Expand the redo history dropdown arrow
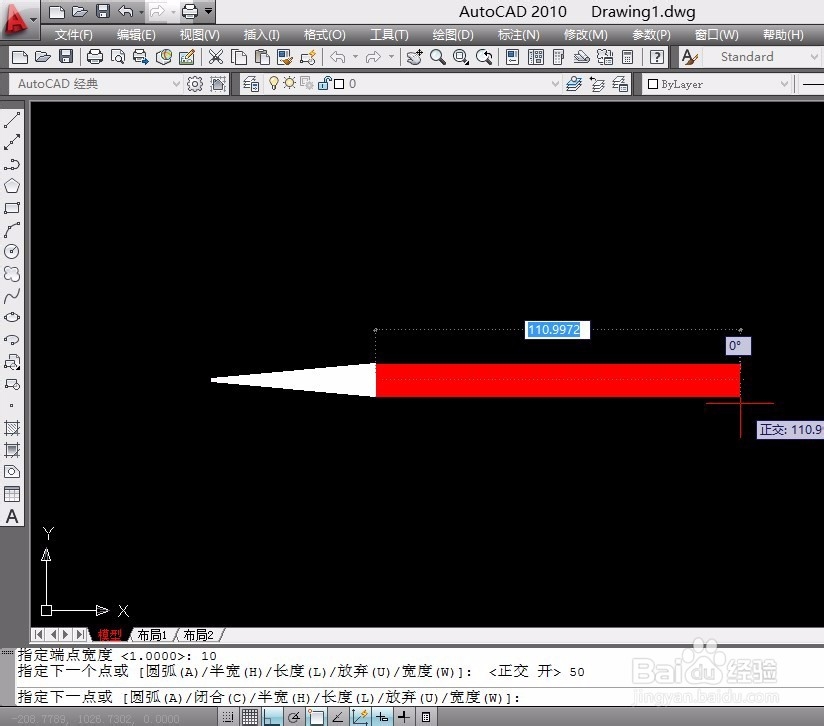Screen dimensions: 824x726 [x=391, y=57]
